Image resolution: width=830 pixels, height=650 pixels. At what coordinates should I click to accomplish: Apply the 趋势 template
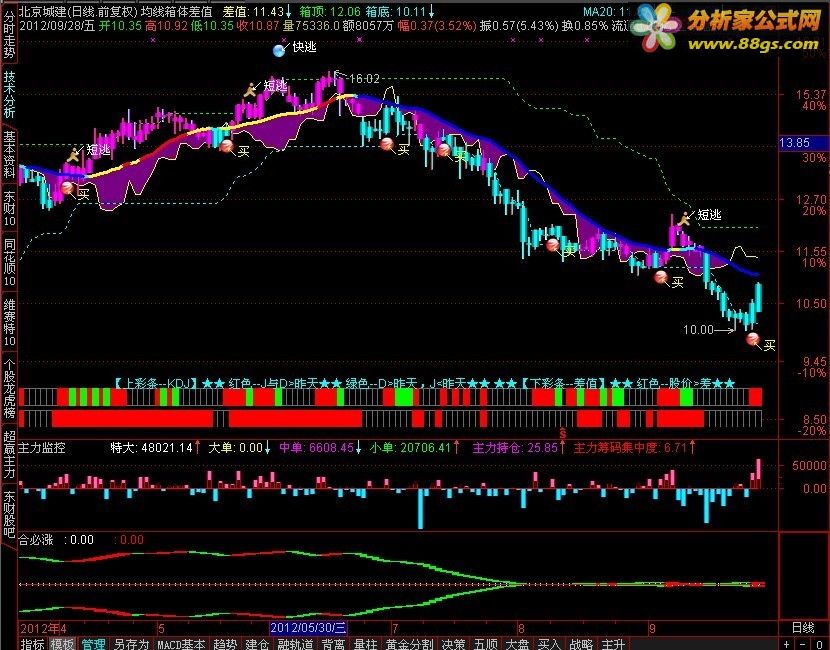point(225,644)
